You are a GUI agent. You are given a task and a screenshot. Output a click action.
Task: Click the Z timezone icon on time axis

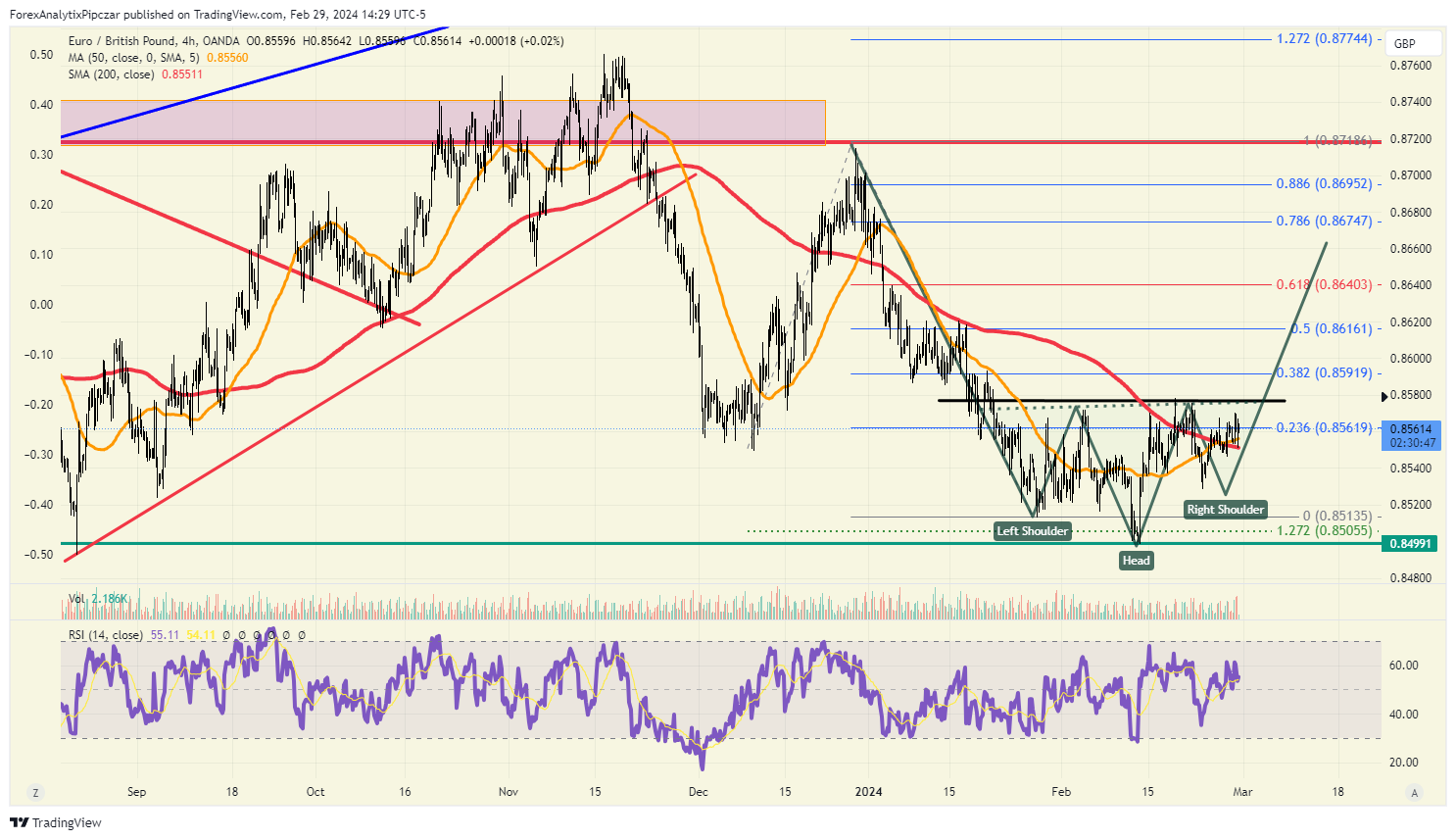[35, 792]
